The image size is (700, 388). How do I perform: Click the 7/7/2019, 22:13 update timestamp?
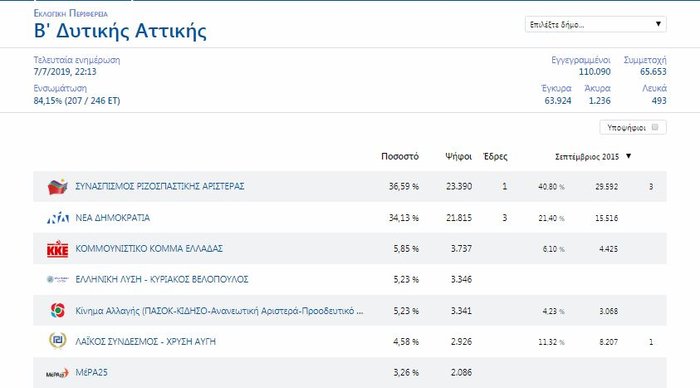pyautogui.click(x=65, y=72)
